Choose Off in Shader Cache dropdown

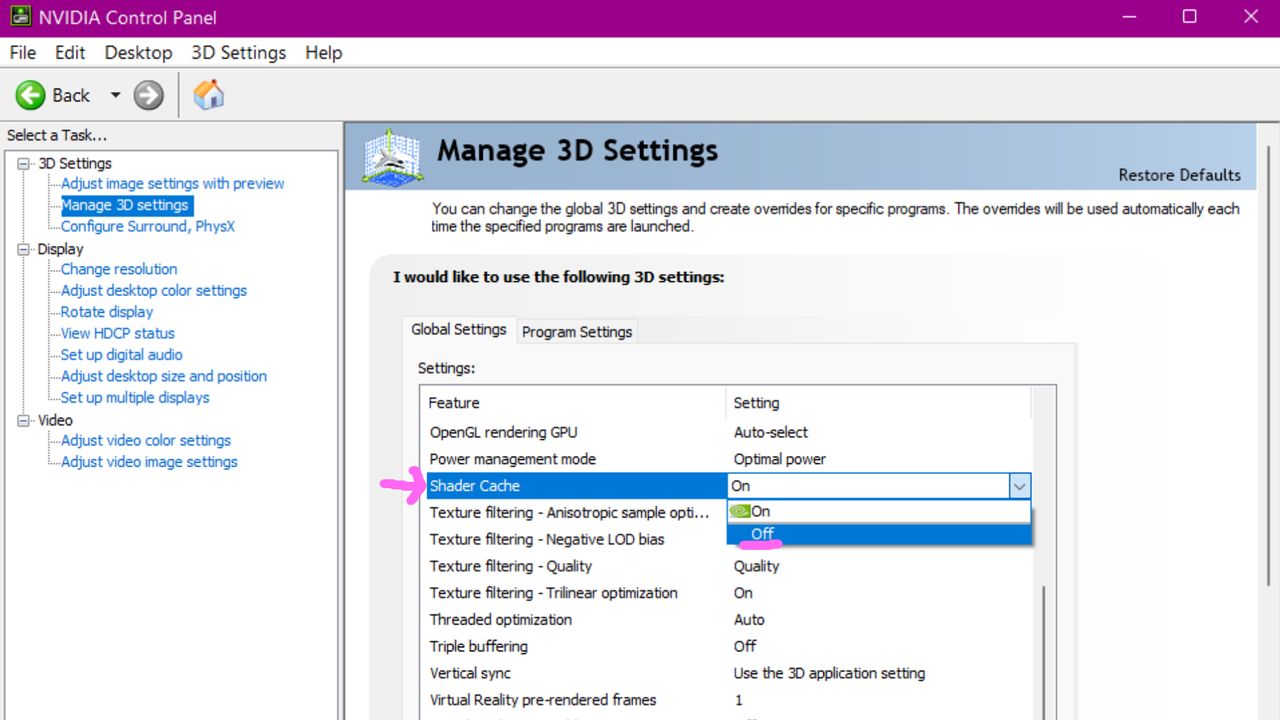pos(879,534)
